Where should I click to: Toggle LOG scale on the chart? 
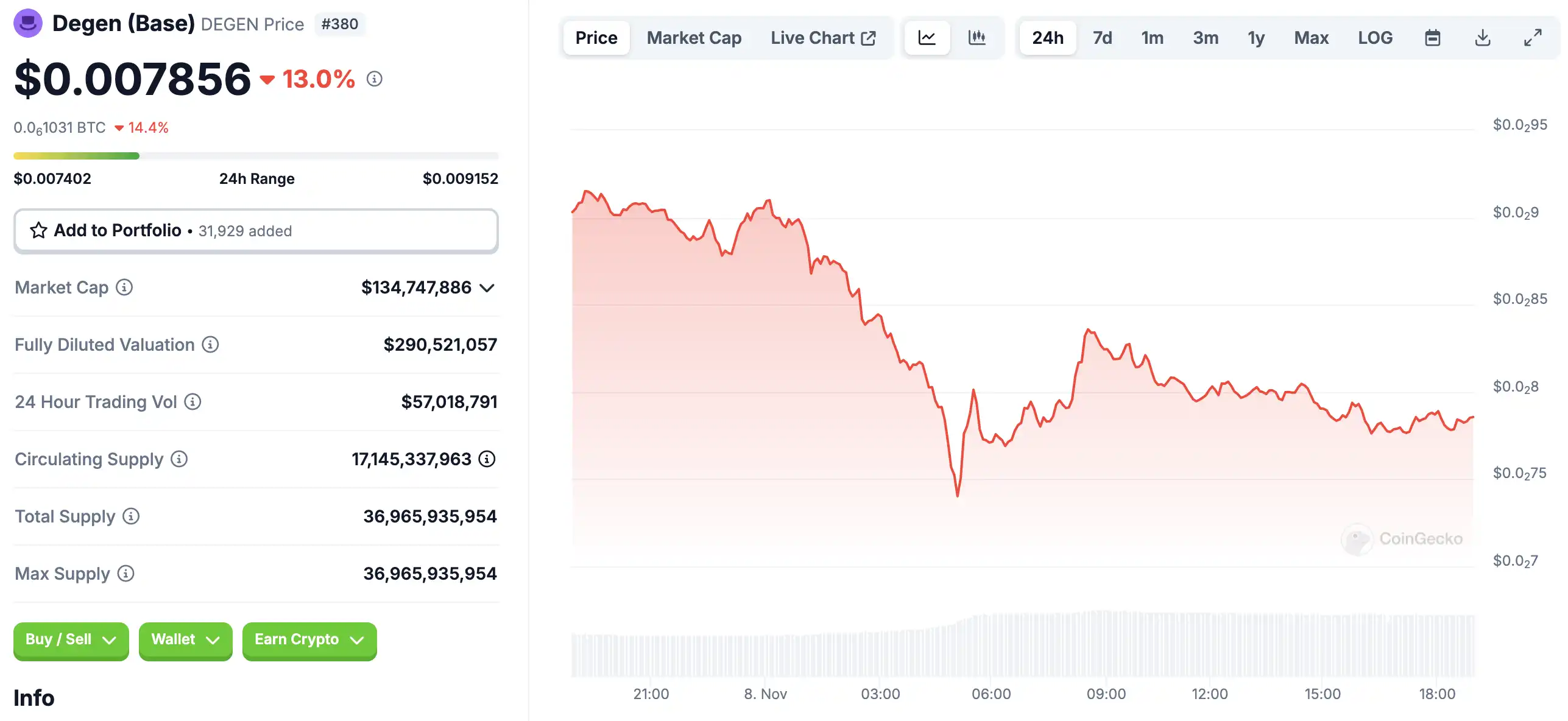pos(1375,38)
